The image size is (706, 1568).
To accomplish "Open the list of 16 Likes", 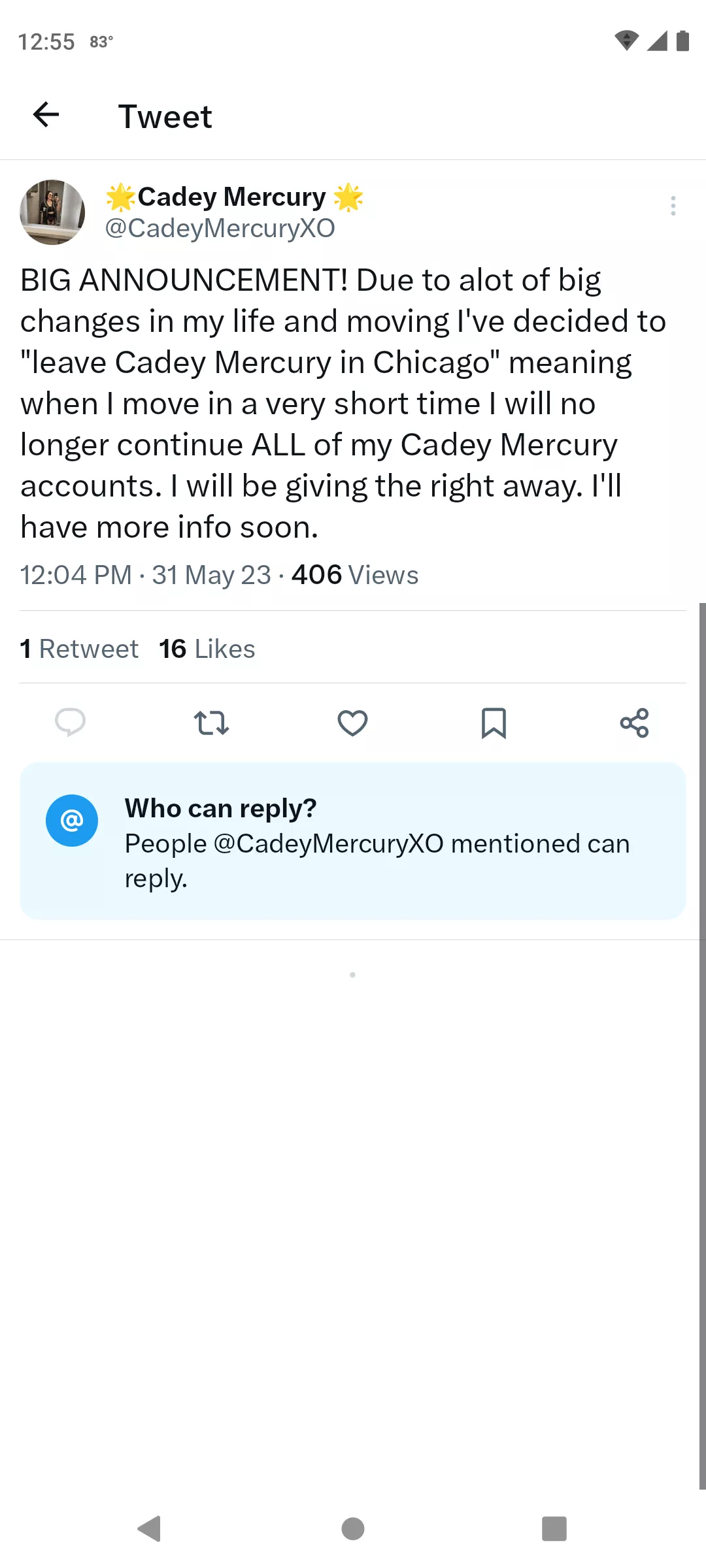I will tap(206, 648).
